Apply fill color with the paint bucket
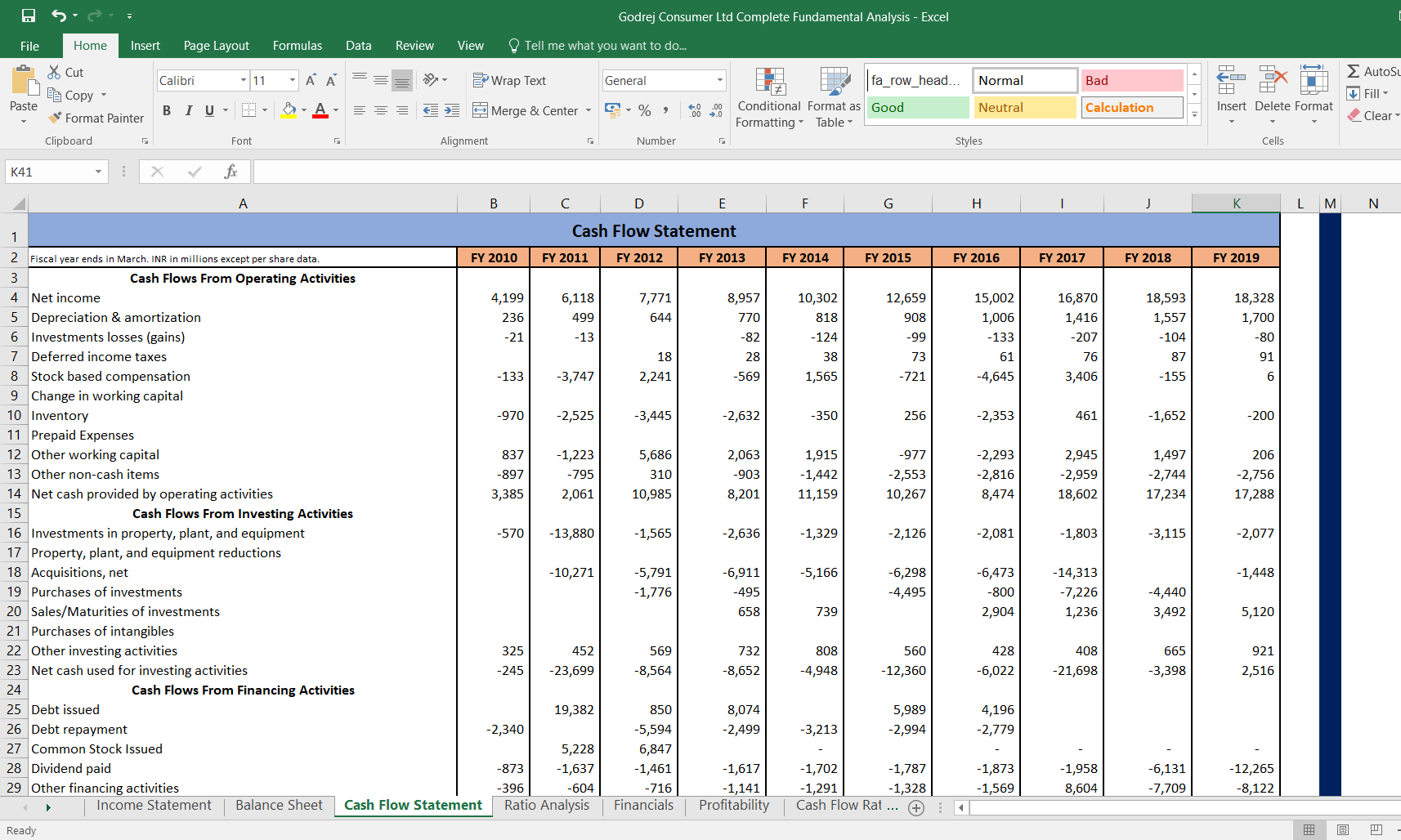 click(289, 109)
